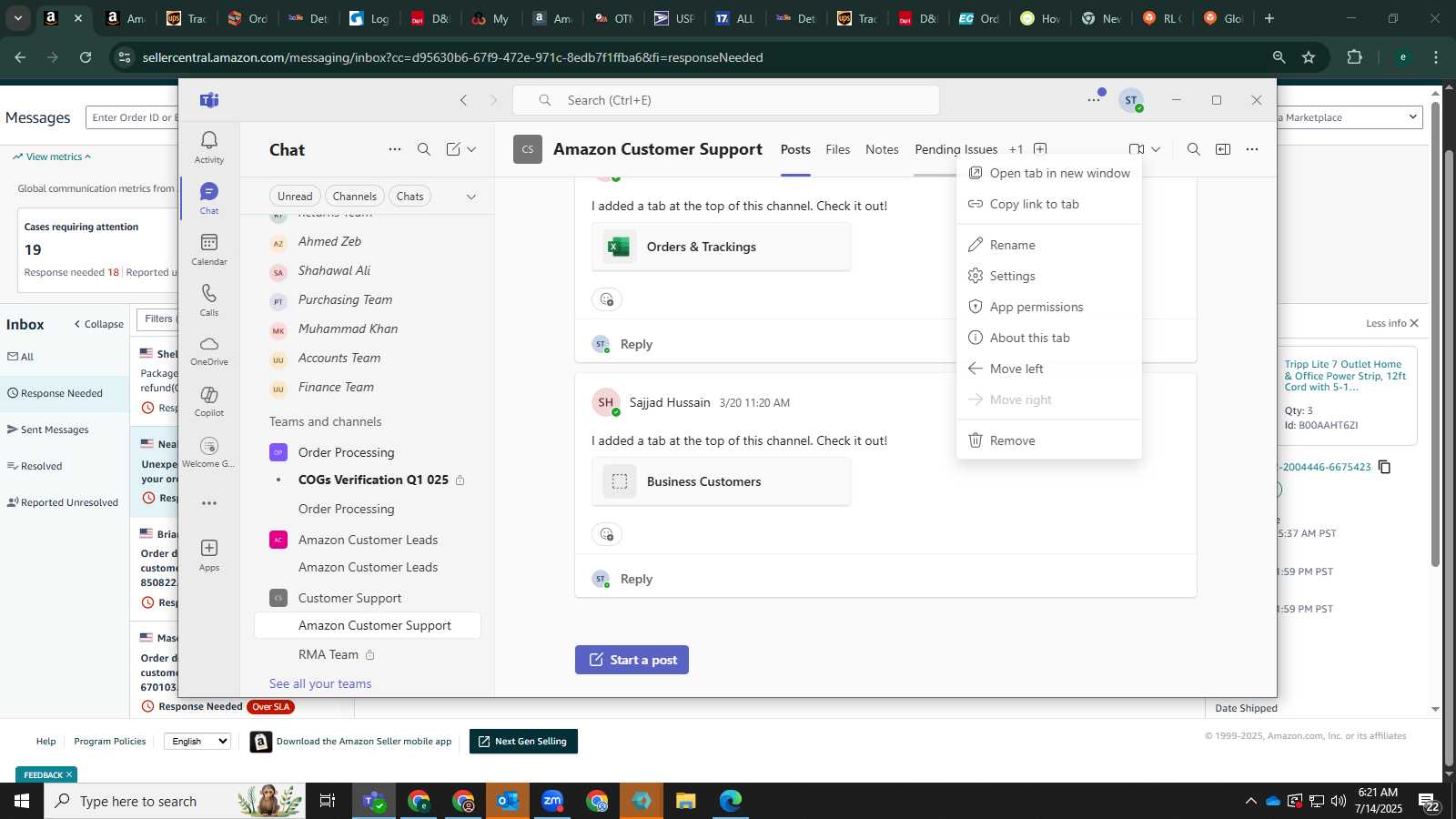The width and height of the screenshot is (1456, 819).
Task: Open chat list more options ellipsis
Action: click(x=394, y=149)
